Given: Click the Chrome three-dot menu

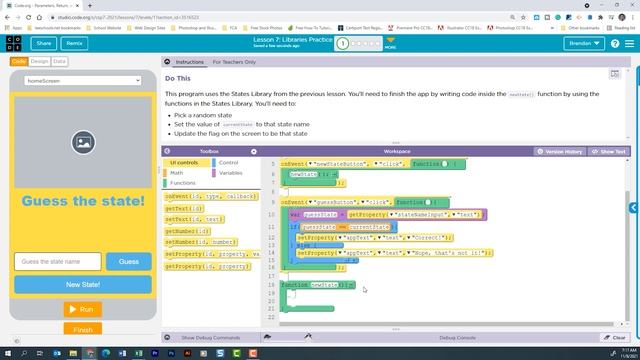Looking at the screenshot, I should click(x=633, y=18).
